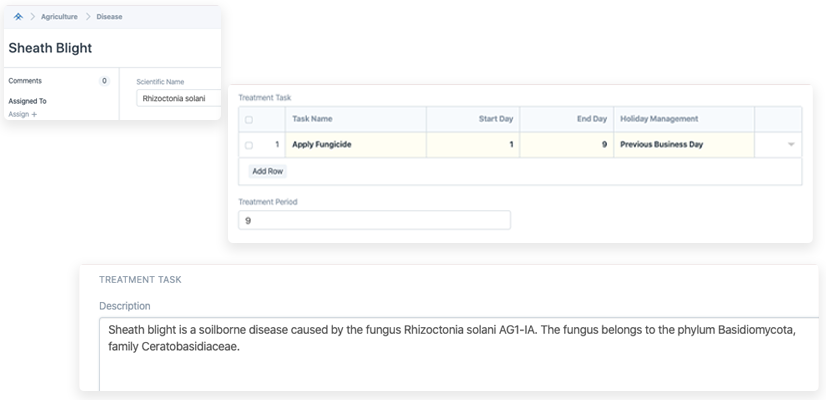The width and height of the screenshot is (826, 400).
Task: Click the Assign plus link
Action: [x=22, y=115]
